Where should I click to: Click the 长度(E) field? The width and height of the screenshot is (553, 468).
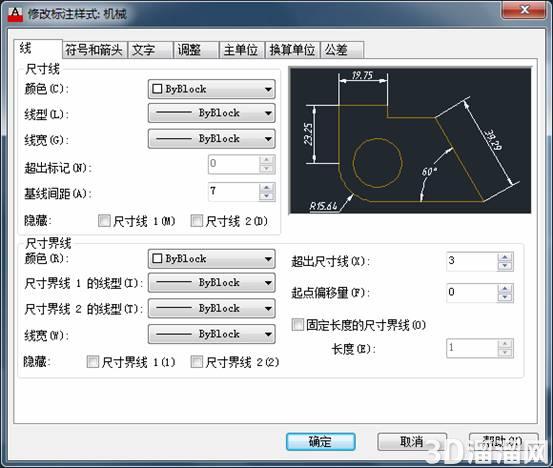472,348
